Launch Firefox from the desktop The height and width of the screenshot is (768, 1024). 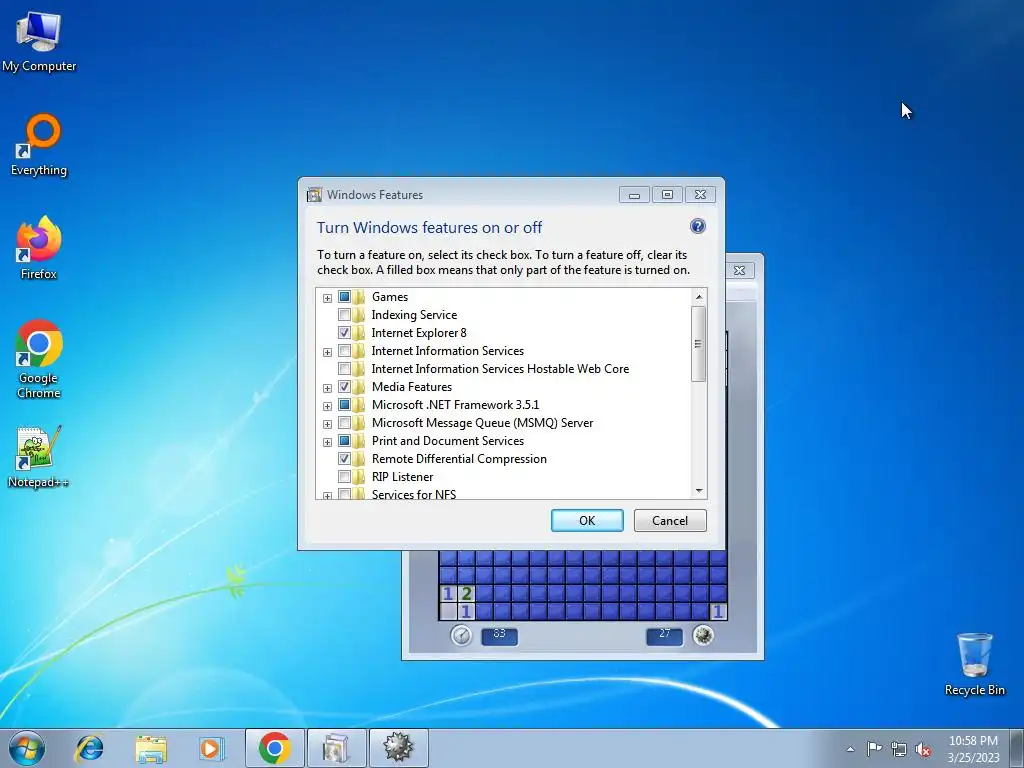pos(39,248)
